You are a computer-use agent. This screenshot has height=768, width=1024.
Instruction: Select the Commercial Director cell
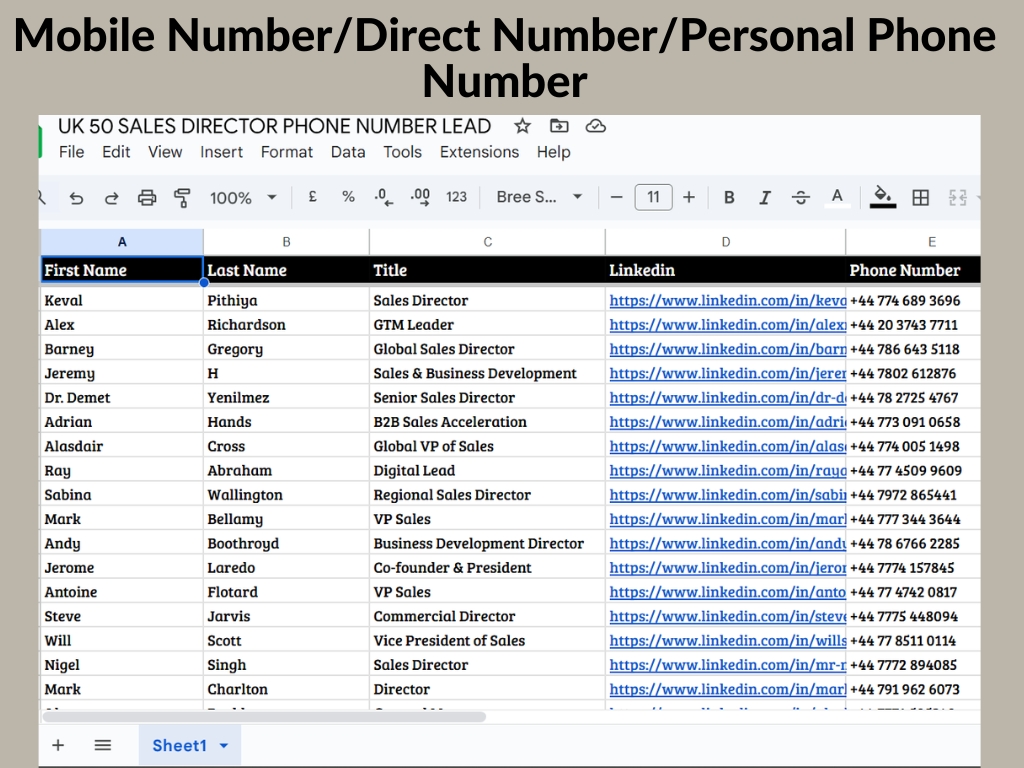[x=487, y=616]
